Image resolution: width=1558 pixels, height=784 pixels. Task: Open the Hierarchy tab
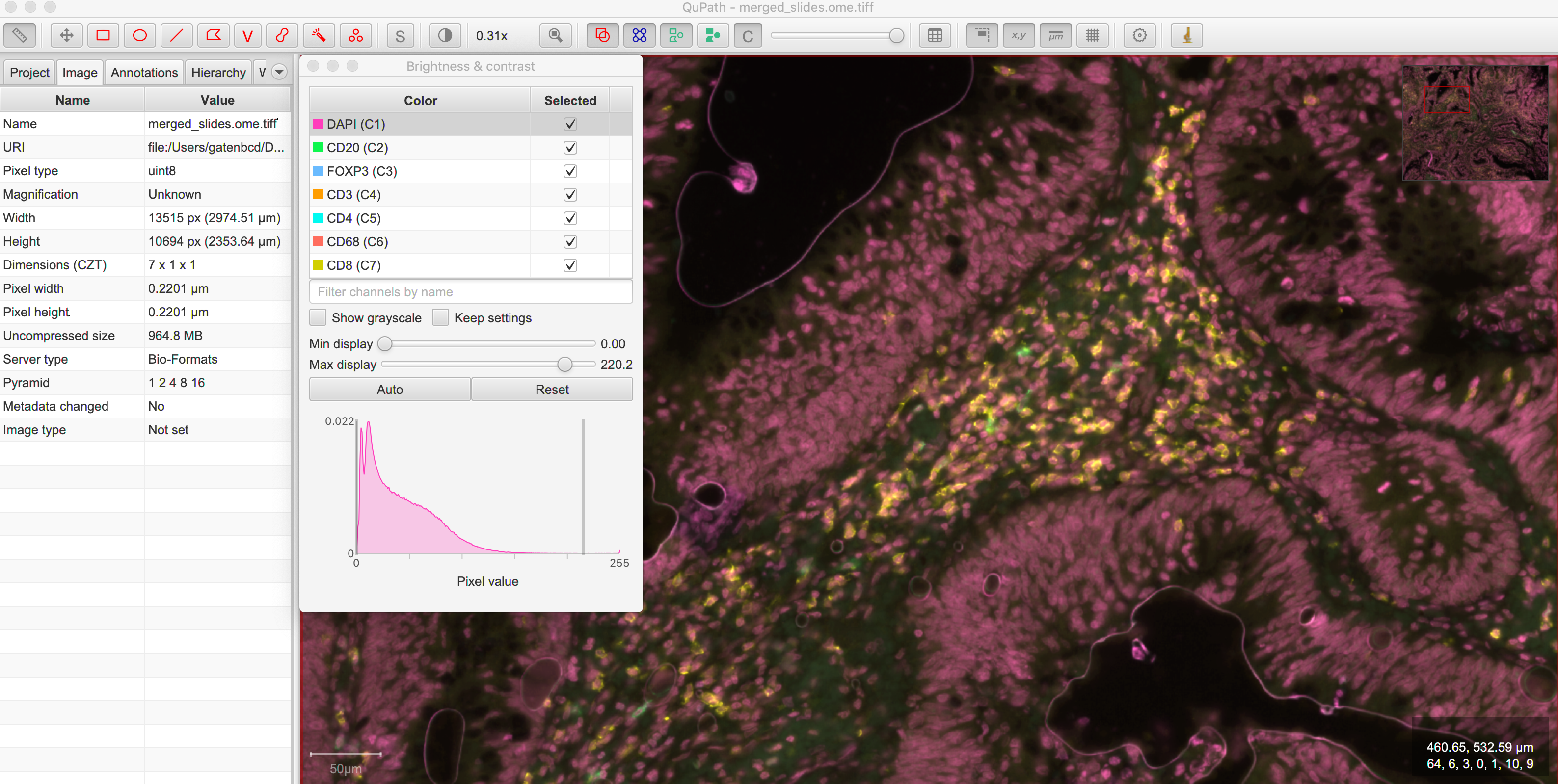(218, 73)
